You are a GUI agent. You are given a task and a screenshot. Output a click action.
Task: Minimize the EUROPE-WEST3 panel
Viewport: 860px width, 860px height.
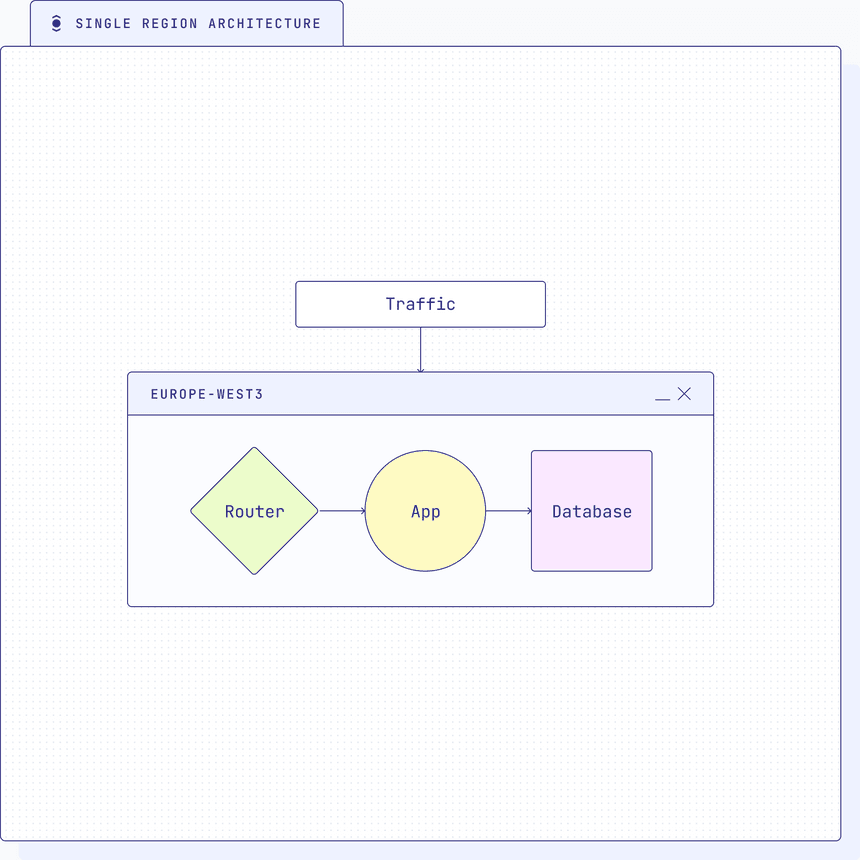pos(662,395)
